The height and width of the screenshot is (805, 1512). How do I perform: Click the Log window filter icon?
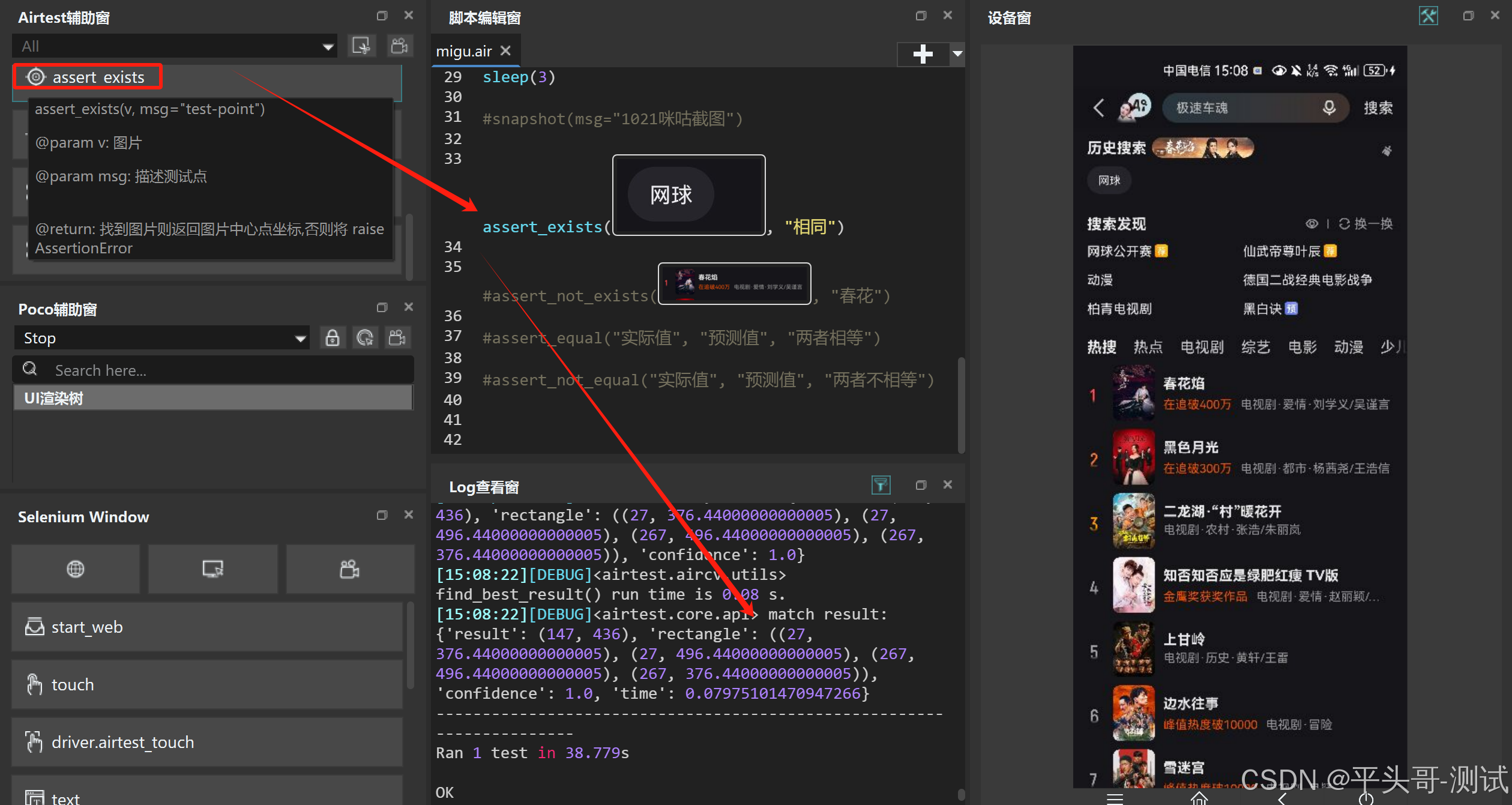click(881, 485)
